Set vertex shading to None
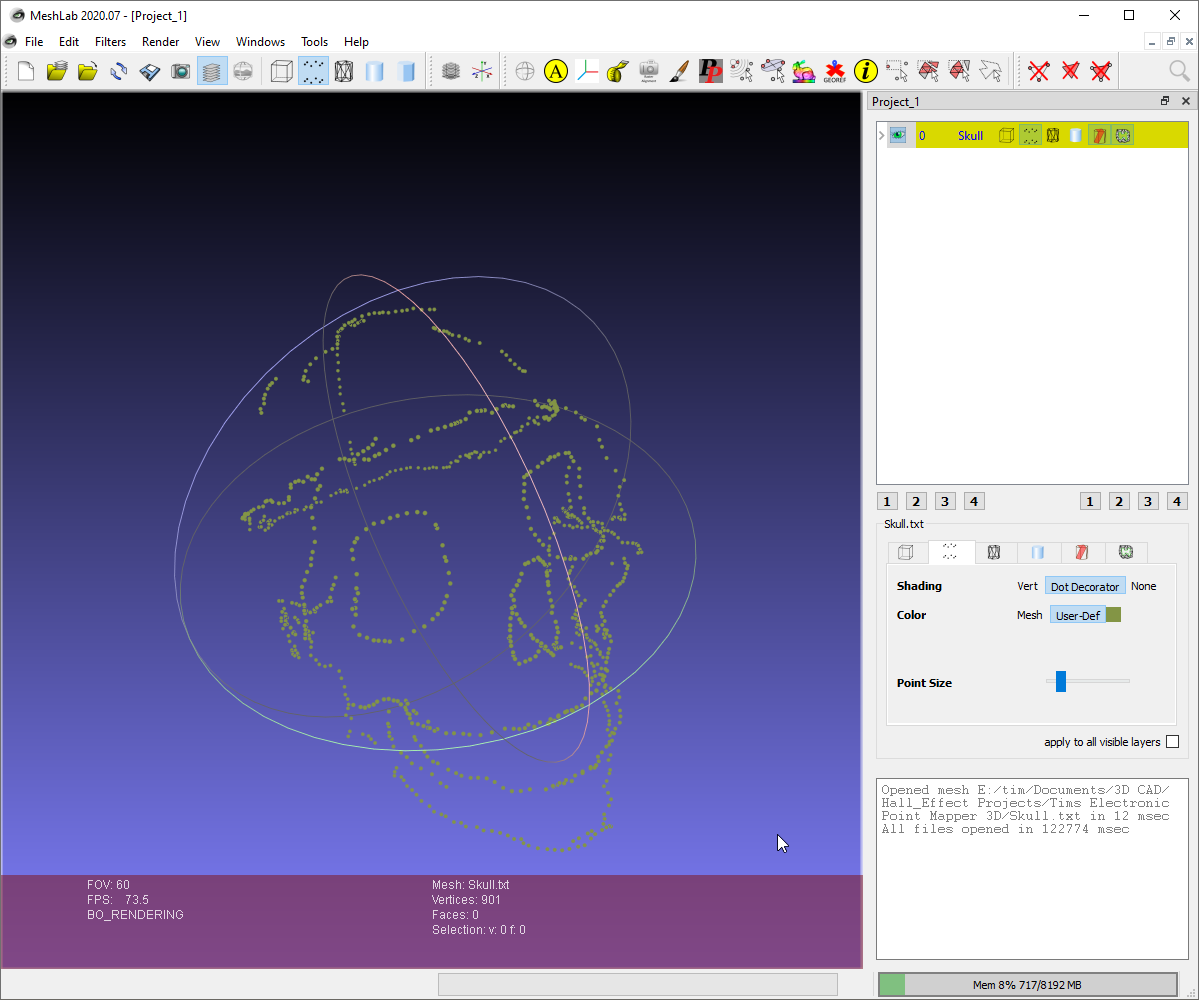 [1143, 586]
